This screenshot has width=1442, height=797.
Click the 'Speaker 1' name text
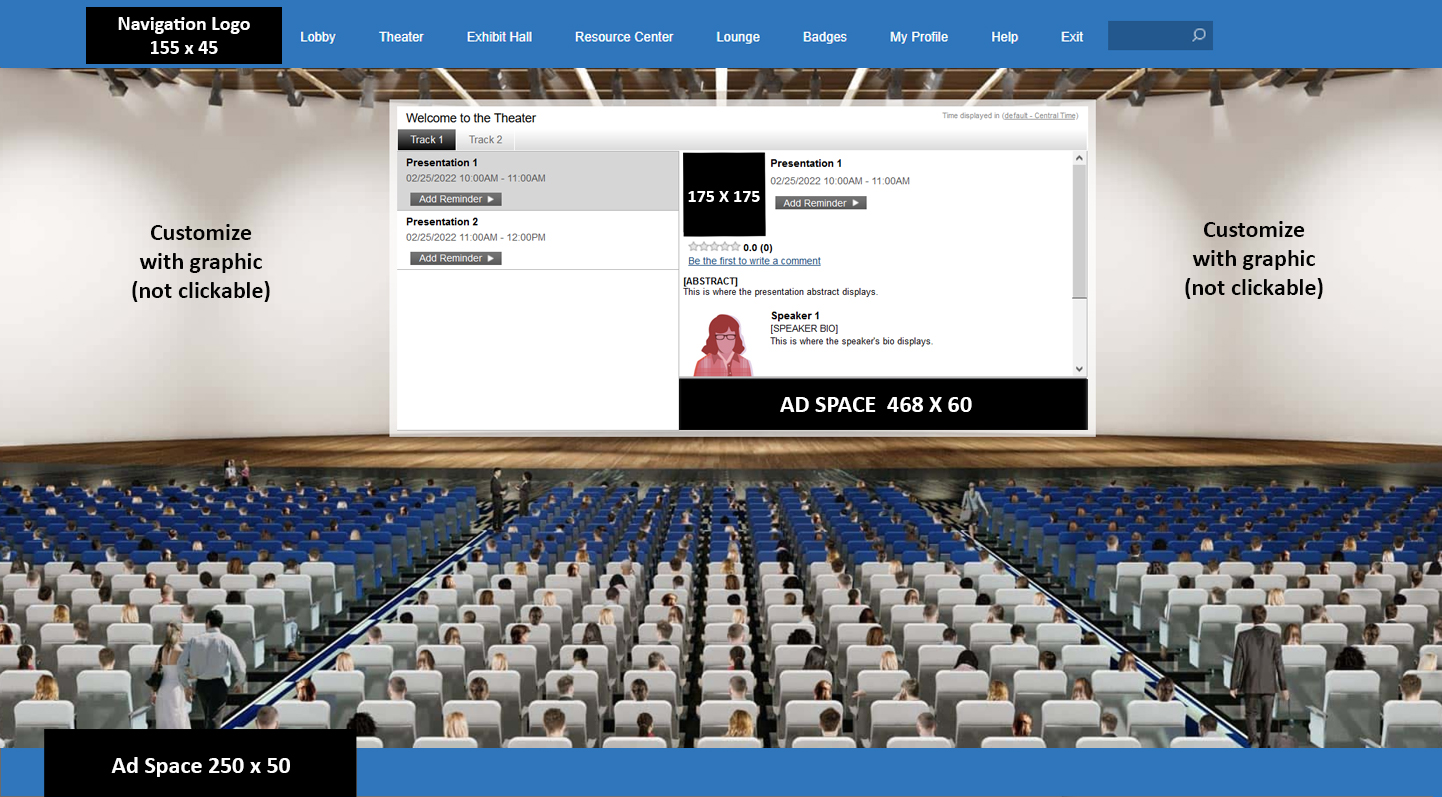point(795,316)
